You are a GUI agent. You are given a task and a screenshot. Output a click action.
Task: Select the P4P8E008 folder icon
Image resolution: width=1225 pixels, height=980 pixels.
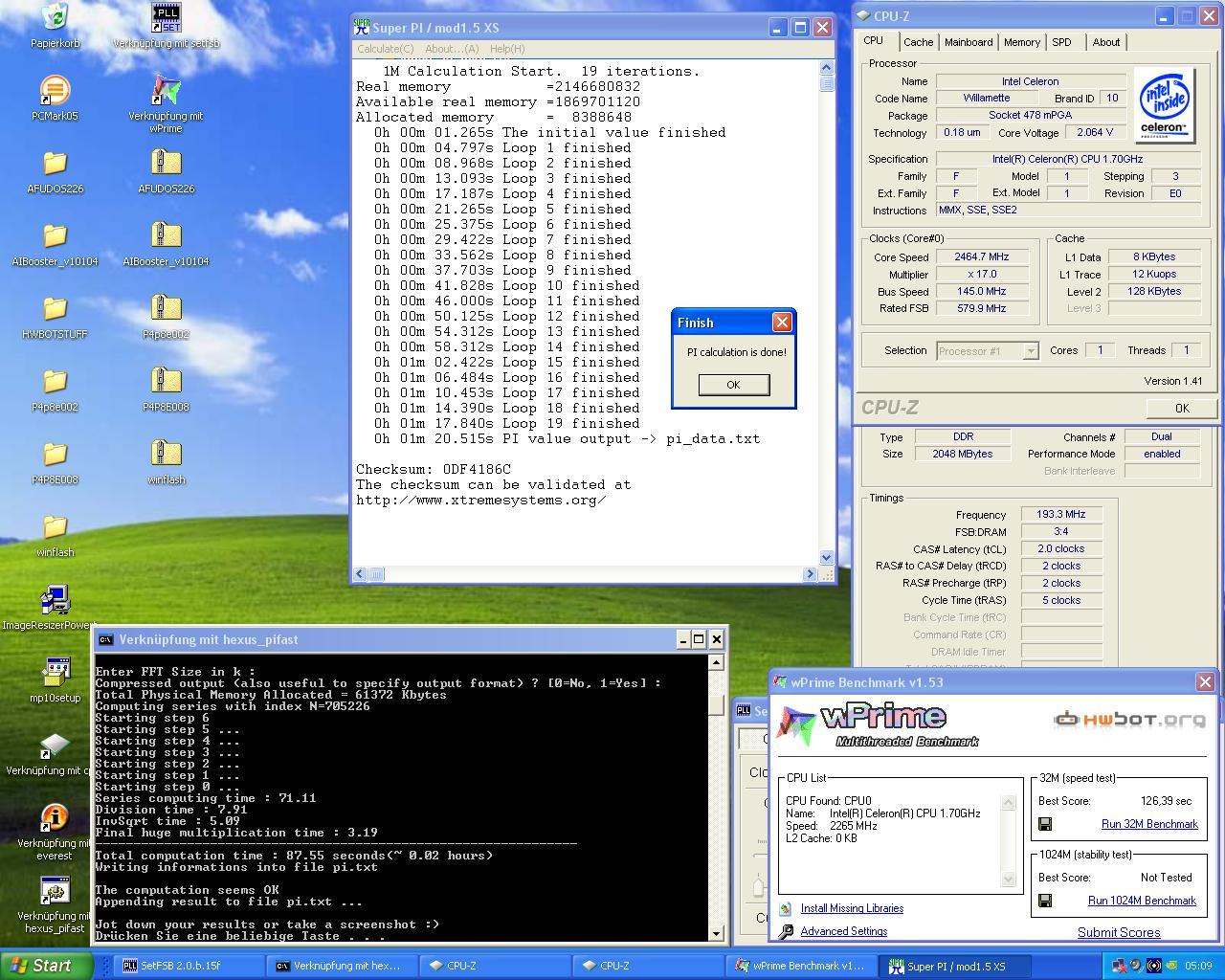(55, 454)
